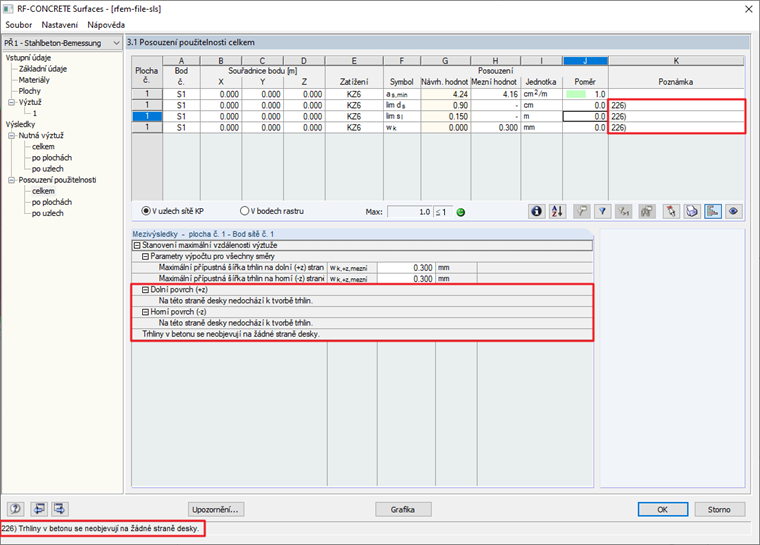Collapse the 'Horní povrch (-z)' section
The height and width of the screenshot is (545, 760).
point(145,312)
